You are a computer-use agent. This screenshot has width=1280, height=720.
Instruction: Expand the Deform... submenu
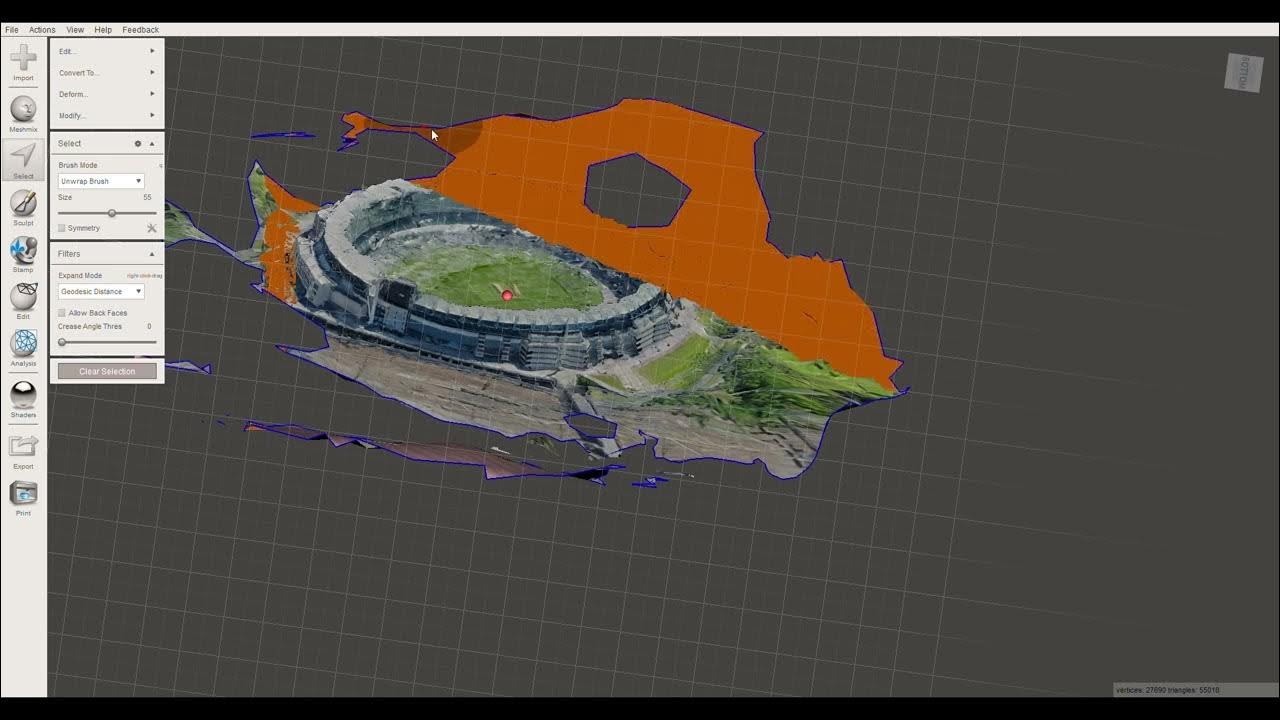tap(107, 94)
